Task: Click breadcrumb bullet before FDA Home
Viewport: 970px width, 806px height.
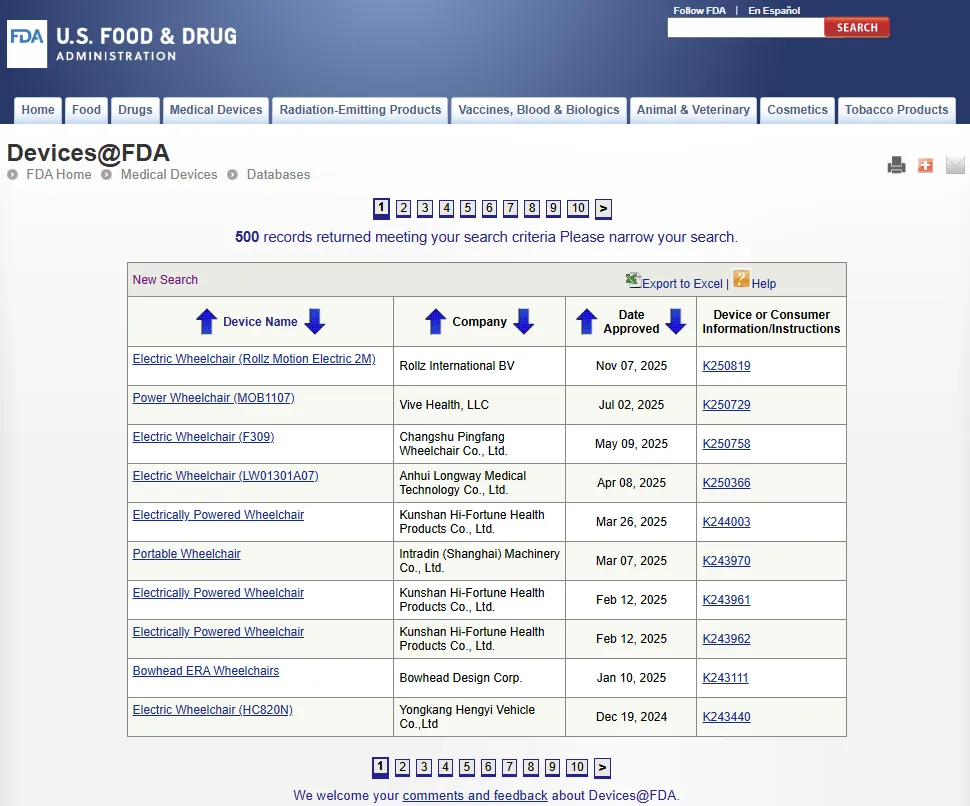Action: [12, 175]
